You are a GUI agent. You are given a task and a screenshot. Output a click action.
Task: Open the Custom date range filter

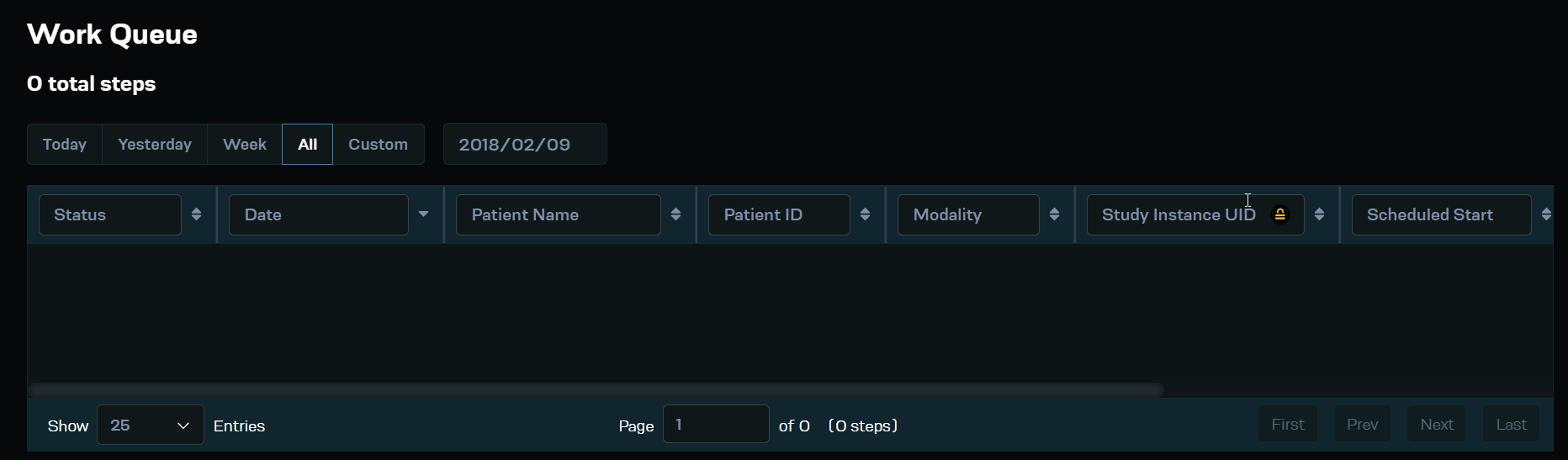pyautogui.click(x=378, y=145)
